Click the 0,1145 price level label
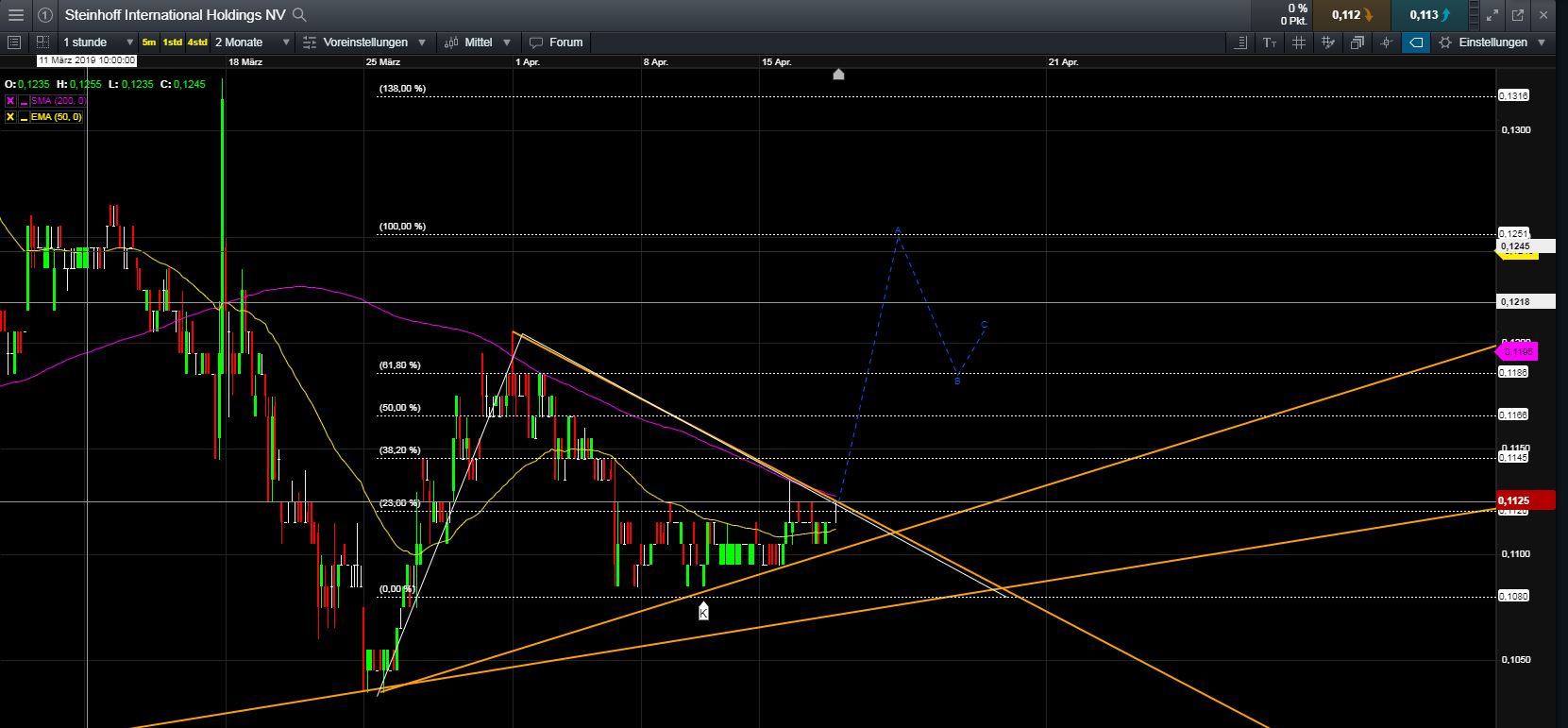 [1513, 457]
